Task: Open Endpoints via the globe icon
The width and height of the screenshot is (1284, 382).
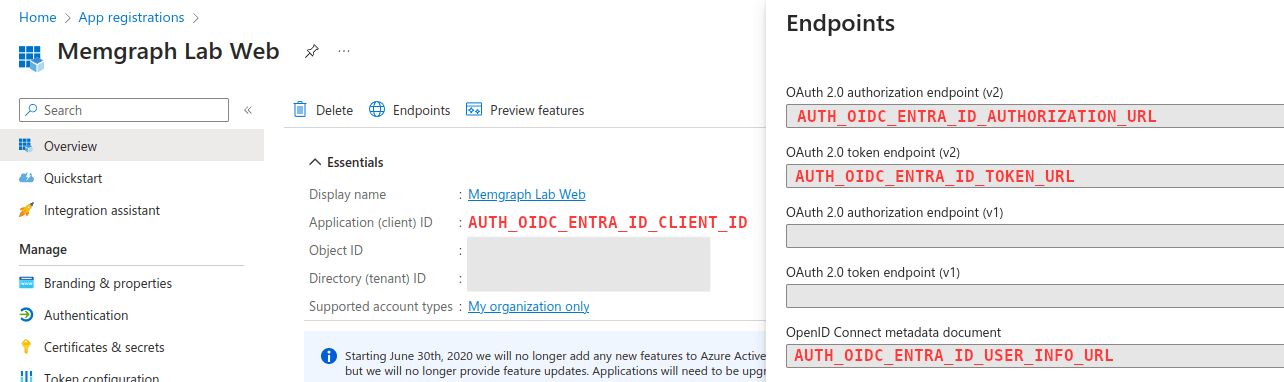Action: [x=377, y=110]
